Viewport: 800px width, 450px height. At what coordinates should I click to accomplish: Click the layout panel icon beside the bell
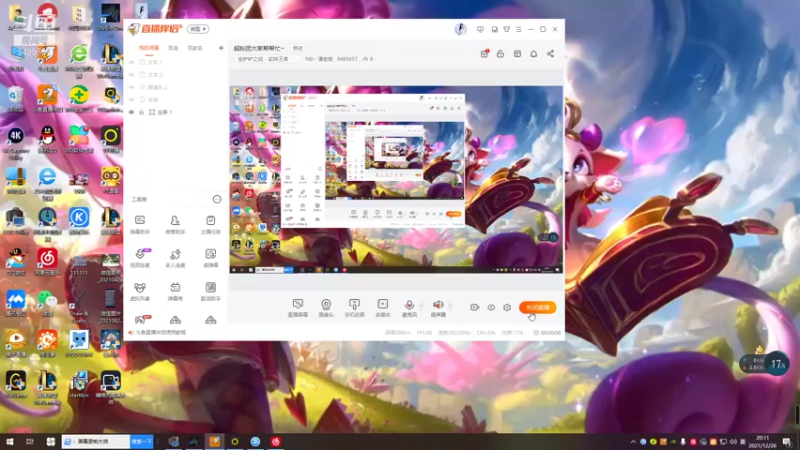(x=517, y=54)
